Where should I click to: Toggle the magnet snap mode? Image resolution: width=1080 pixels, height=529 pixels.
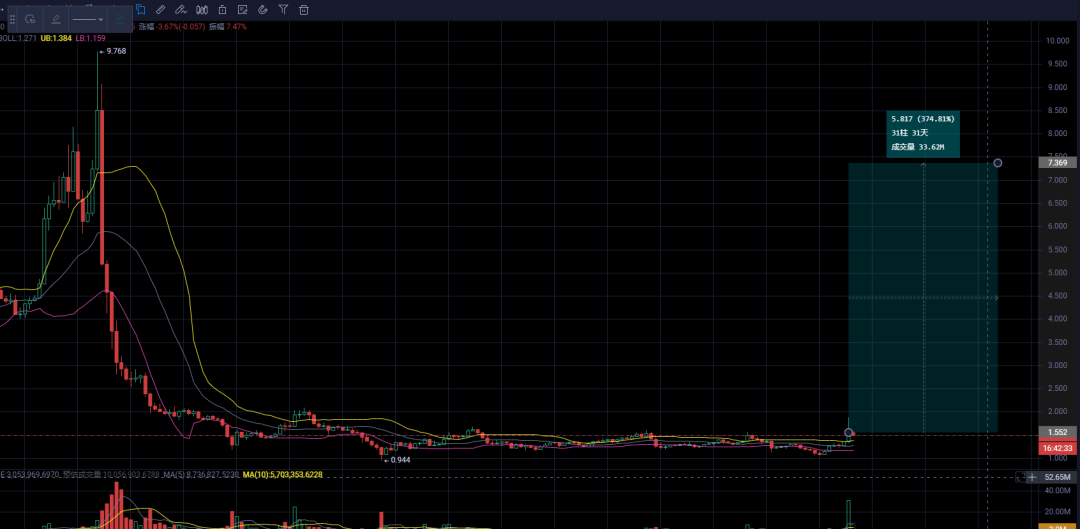(262, 10)
